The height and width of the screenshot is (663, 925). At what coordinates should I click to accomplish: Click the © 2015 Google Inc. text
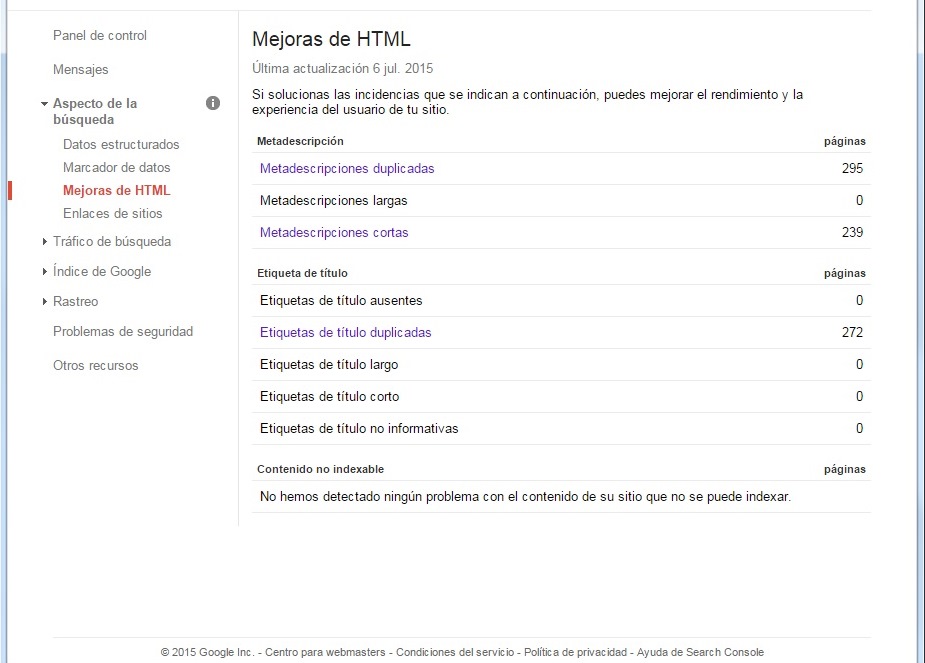click(x=207, y=652)
